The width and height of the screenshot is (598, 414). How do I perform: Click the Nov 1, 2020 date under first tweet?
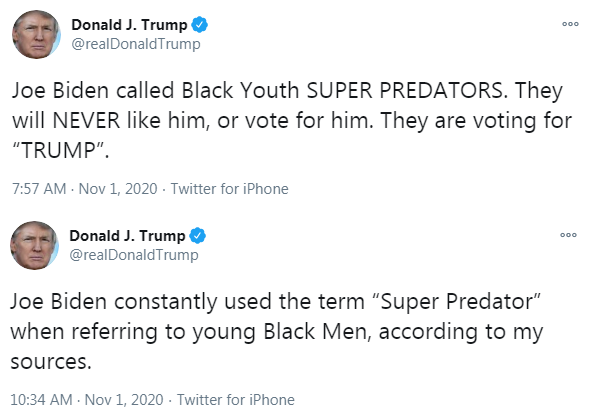click(118, 189)
